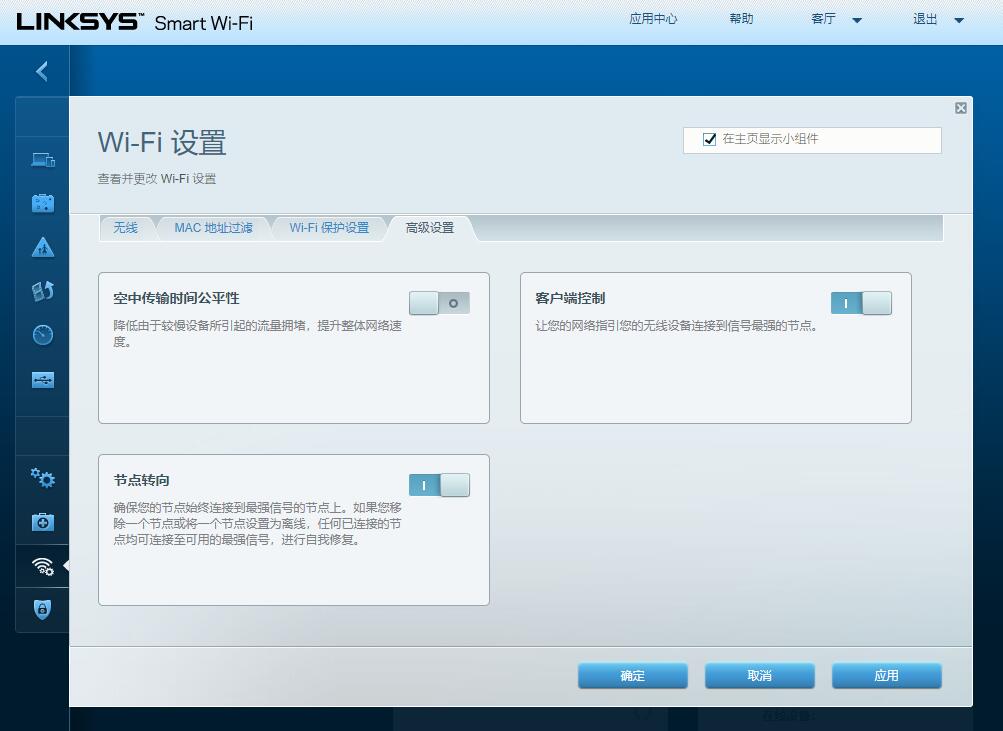Open Parental Controls from the sidebar
1003x731 pixels.
[x=41, y=246]
